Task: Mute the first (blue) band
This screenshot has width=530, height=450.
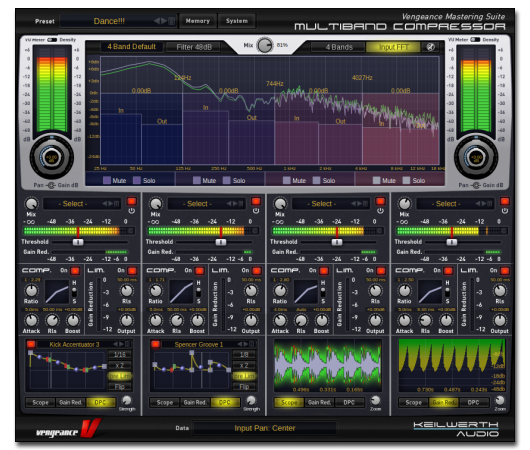Action: (107, 180)
